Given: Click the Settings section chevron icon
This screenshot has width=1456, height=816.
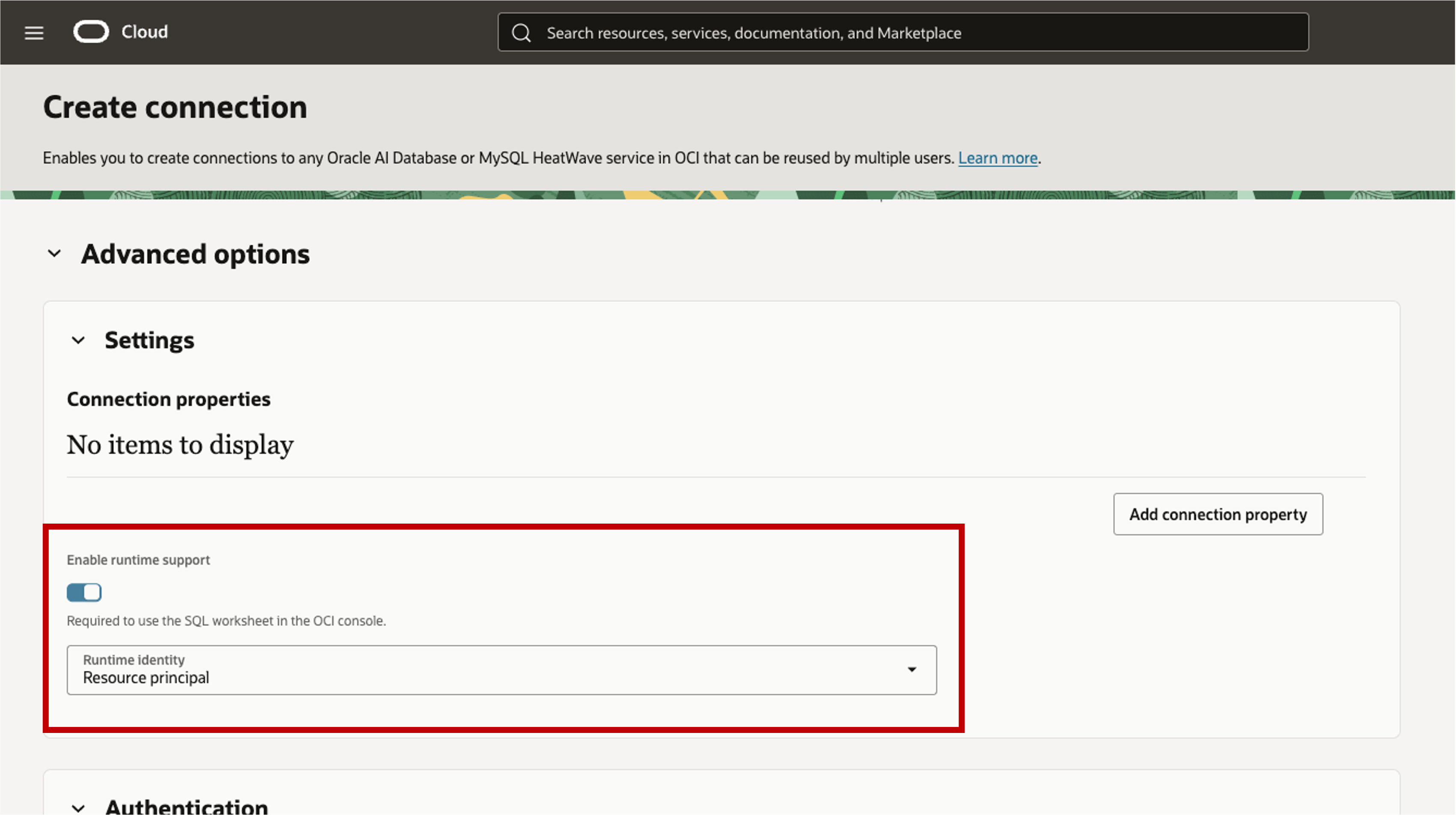Looking at the screenshot, I should tap(78, 340).
